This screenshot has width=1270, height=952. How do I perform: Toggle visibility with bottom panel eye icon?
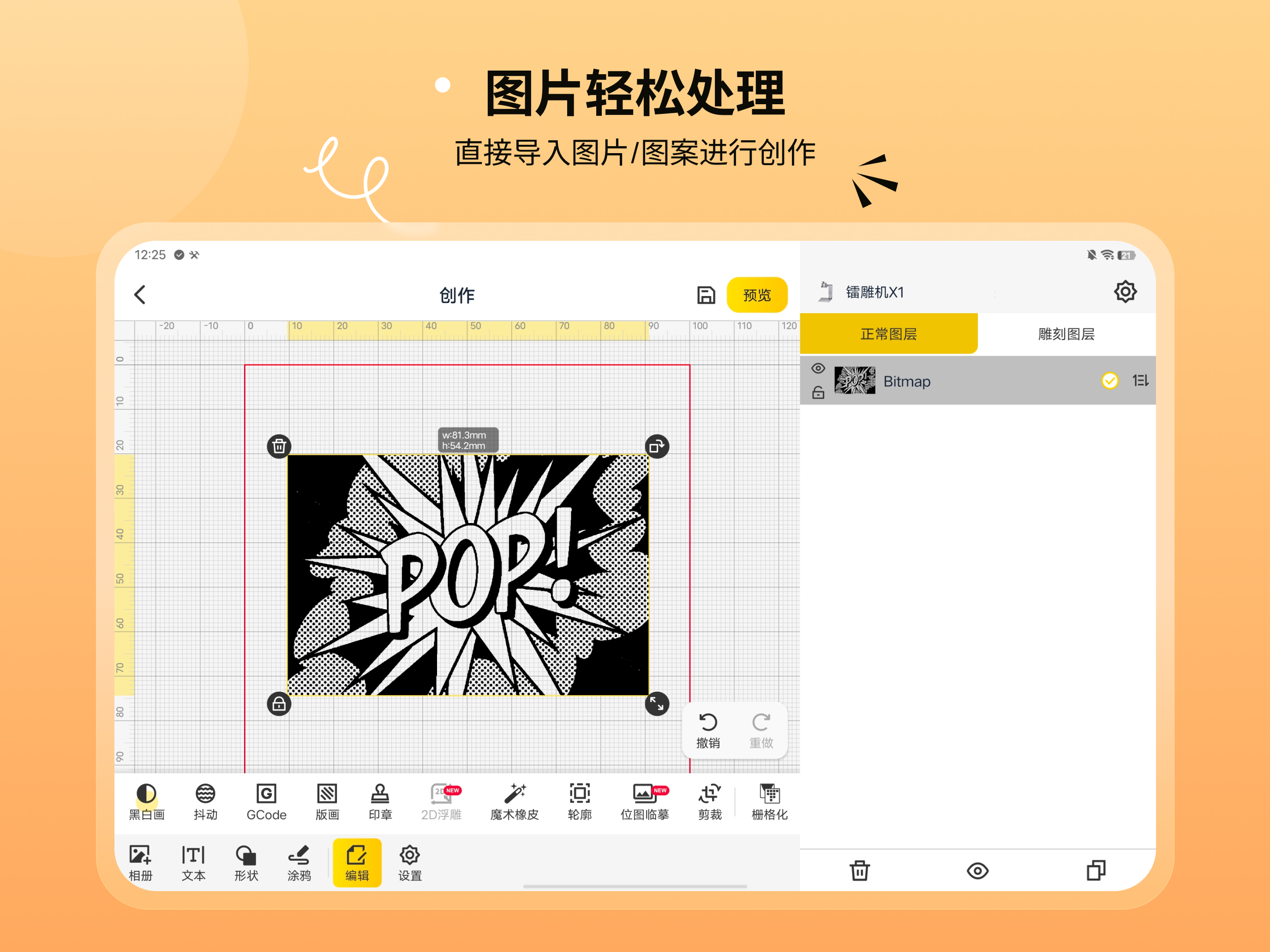[x=977, y=870]
